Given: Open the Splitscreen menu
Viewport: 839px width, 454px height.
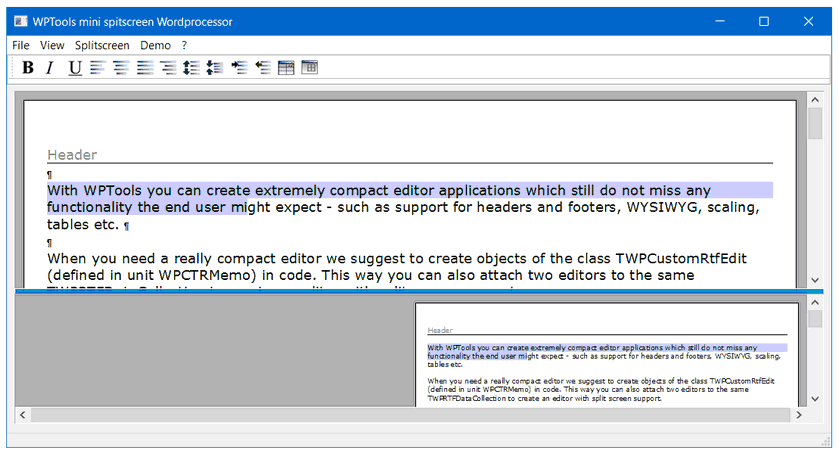Looking at the screenshot, I should coord(102,45).
